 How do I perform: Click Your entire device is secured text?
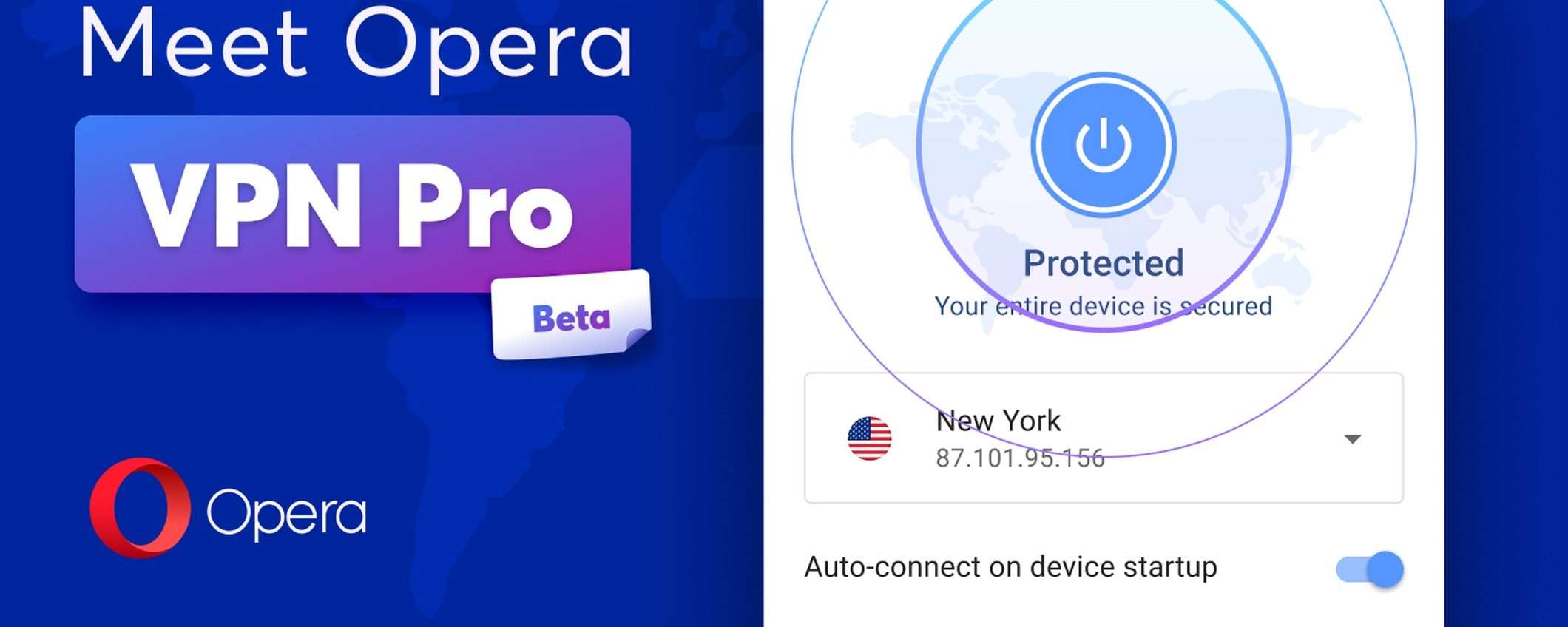pyautogui.click(x=1104, y=306)
